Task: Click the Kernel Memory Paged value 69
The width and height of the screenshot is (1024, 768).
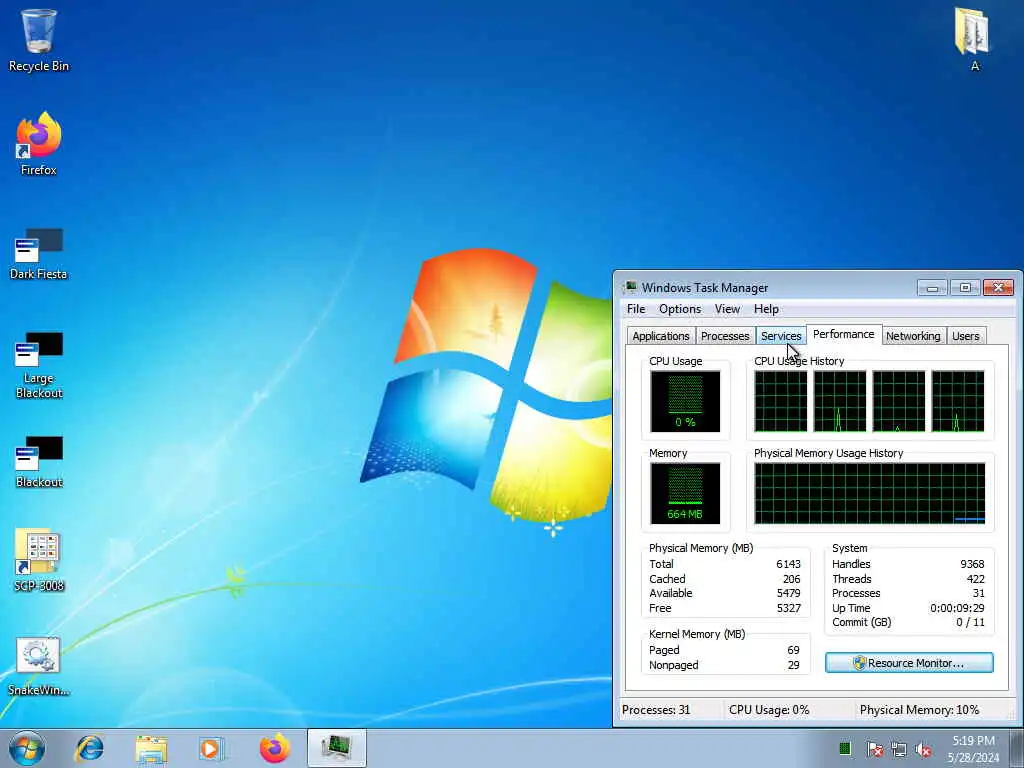Action: [793, 650]
